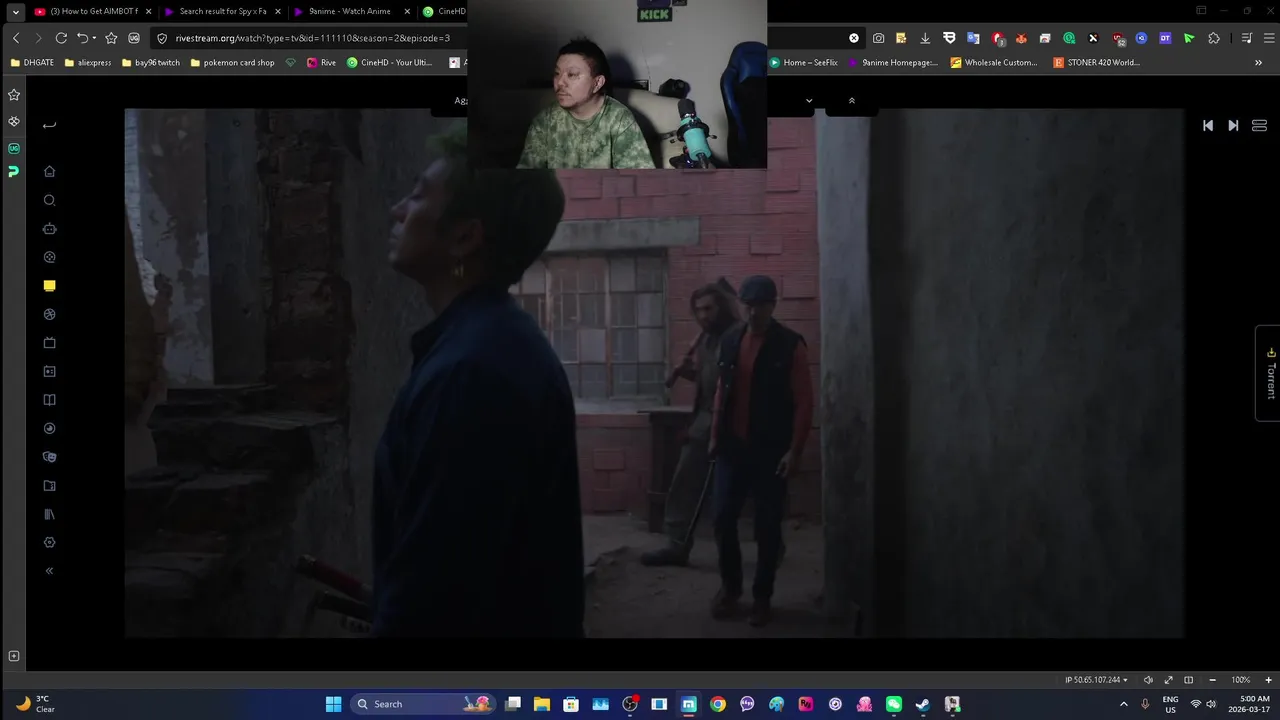
Task: Open the green P side panel icon
Action: 14,172
